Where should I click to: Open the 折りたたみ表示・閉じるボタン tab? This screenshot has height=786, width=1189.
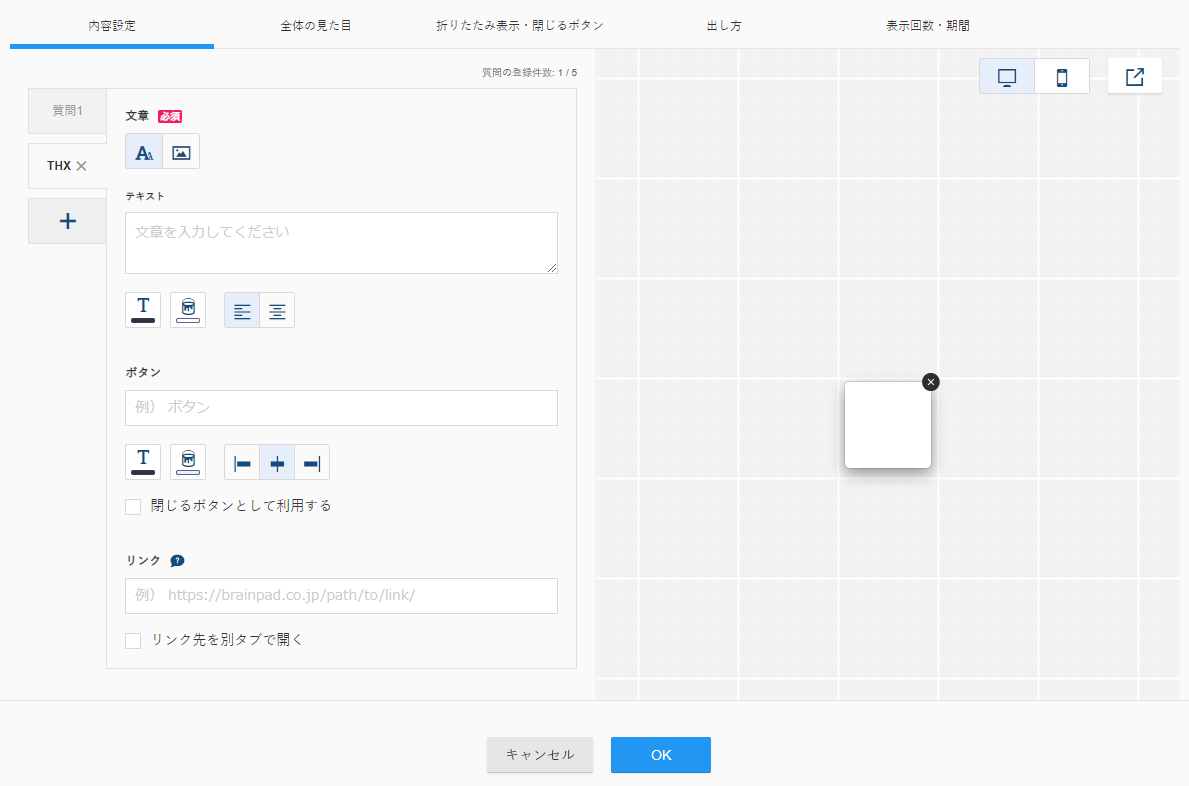click(520, 25)
